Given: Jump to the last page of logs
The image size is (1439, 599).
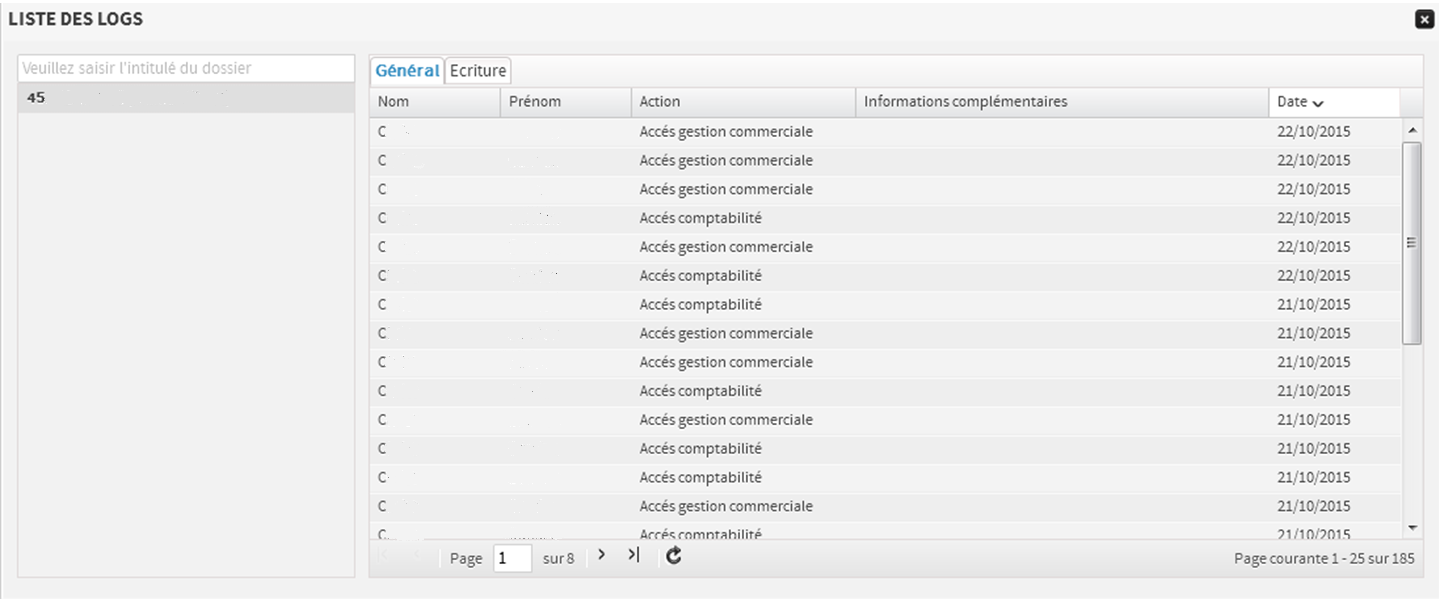Looking at the screenshot, I should 633,555.
